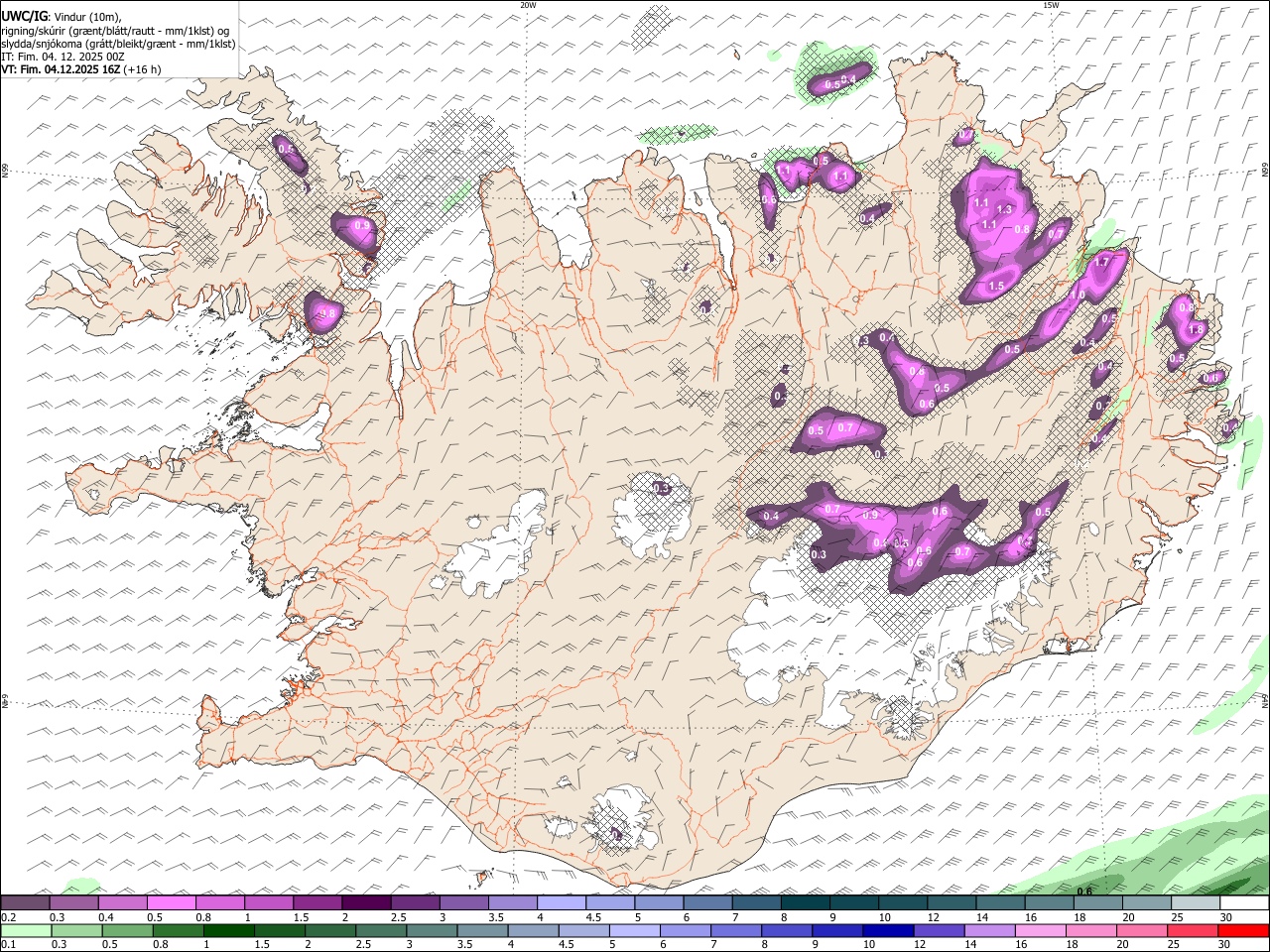Click the 'VT: Fim. 04.12.2025 16Z (+16 h)' line
Screen dimensions: 1270x952
(x=81, y=69)
